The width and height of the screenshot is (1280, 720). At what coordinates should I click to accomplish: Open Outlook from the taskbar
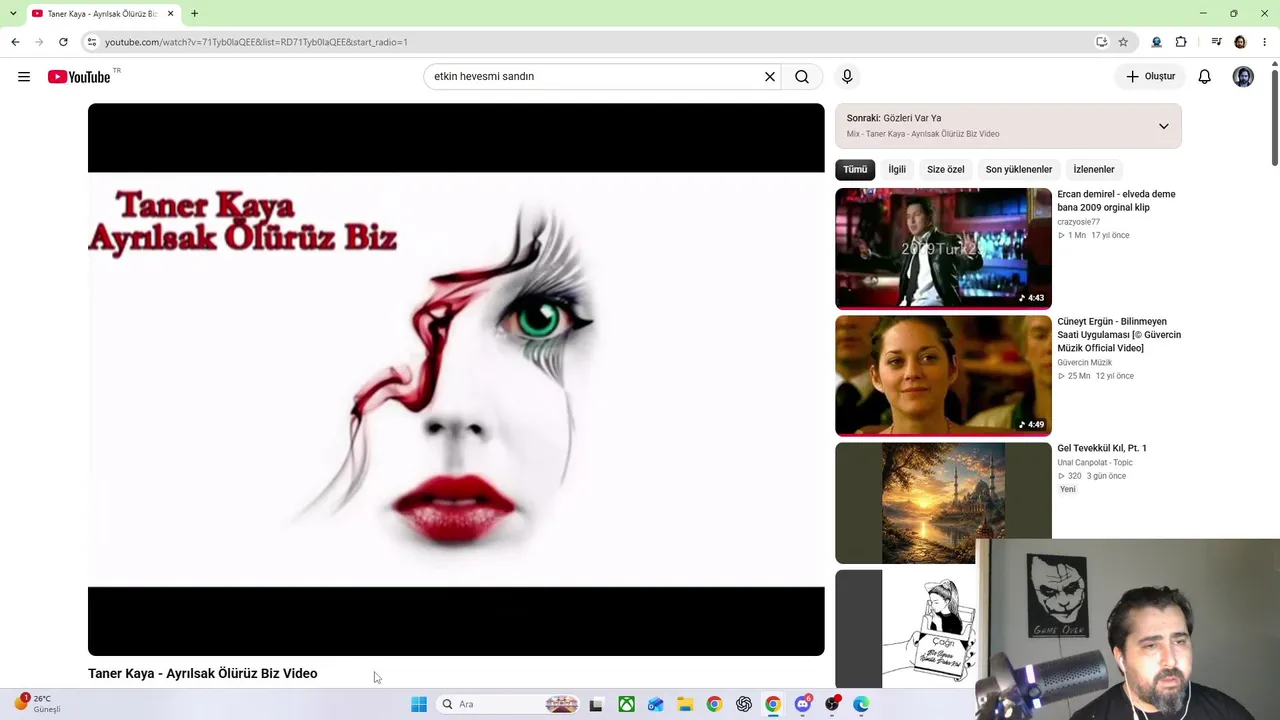click(x=655, y=704)
